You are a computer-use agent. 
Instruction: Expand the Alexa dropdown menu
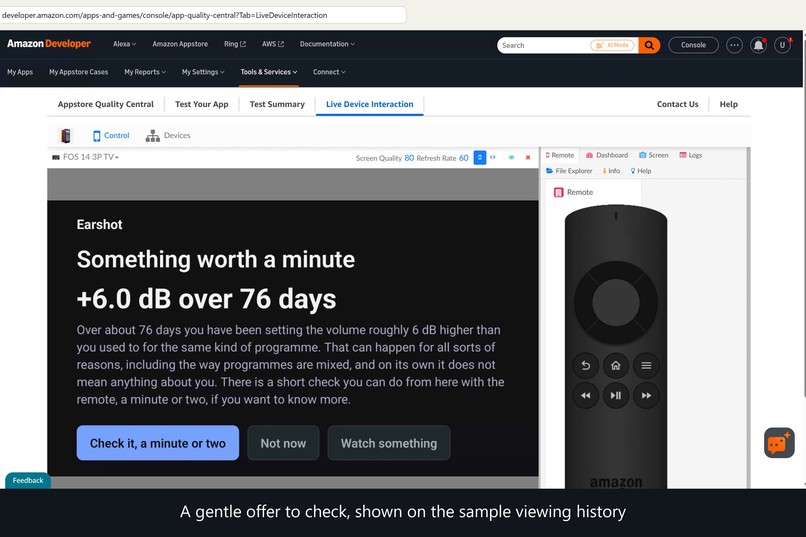click(124, 44)
